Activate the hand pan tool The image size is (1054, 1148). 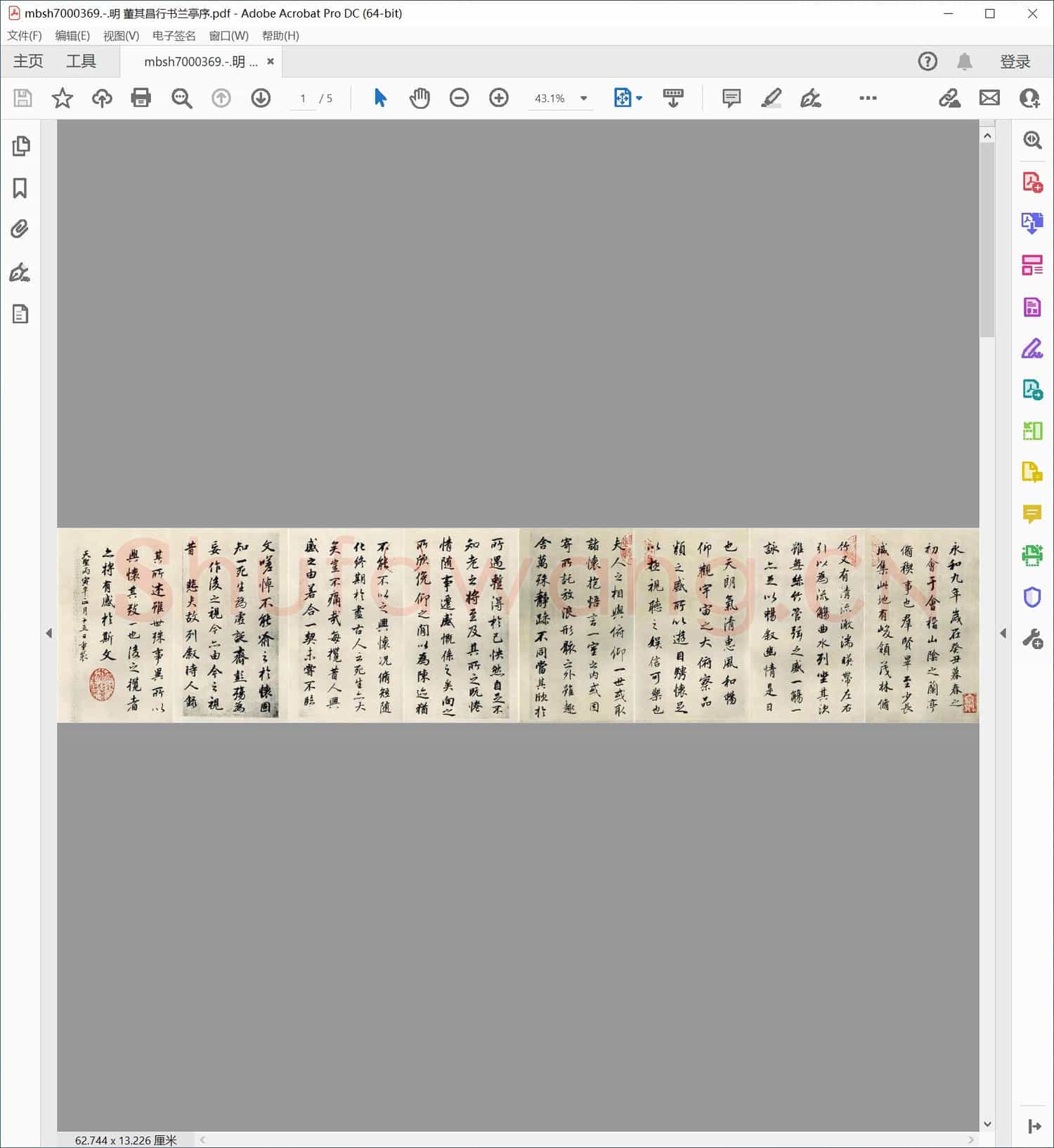pyautogui.click(x=419, y=98)
